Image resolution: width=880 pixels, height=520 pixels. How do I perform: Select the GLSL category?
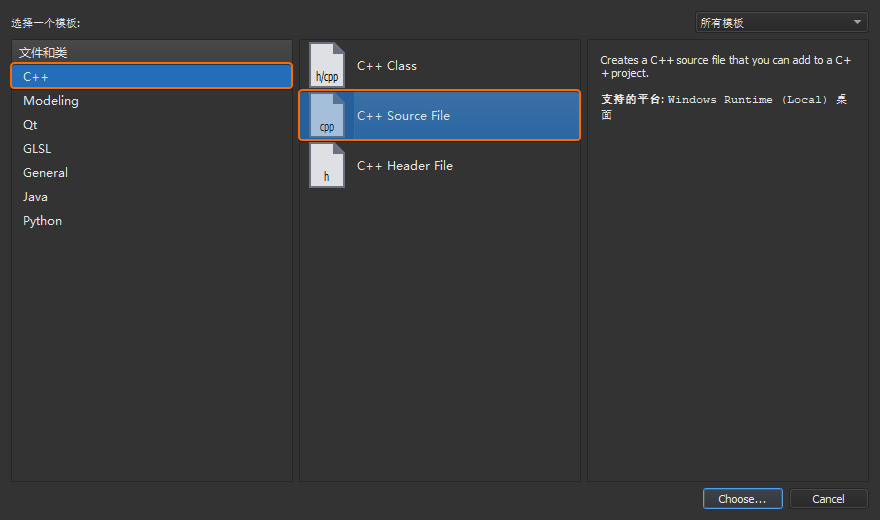[37, 149]
